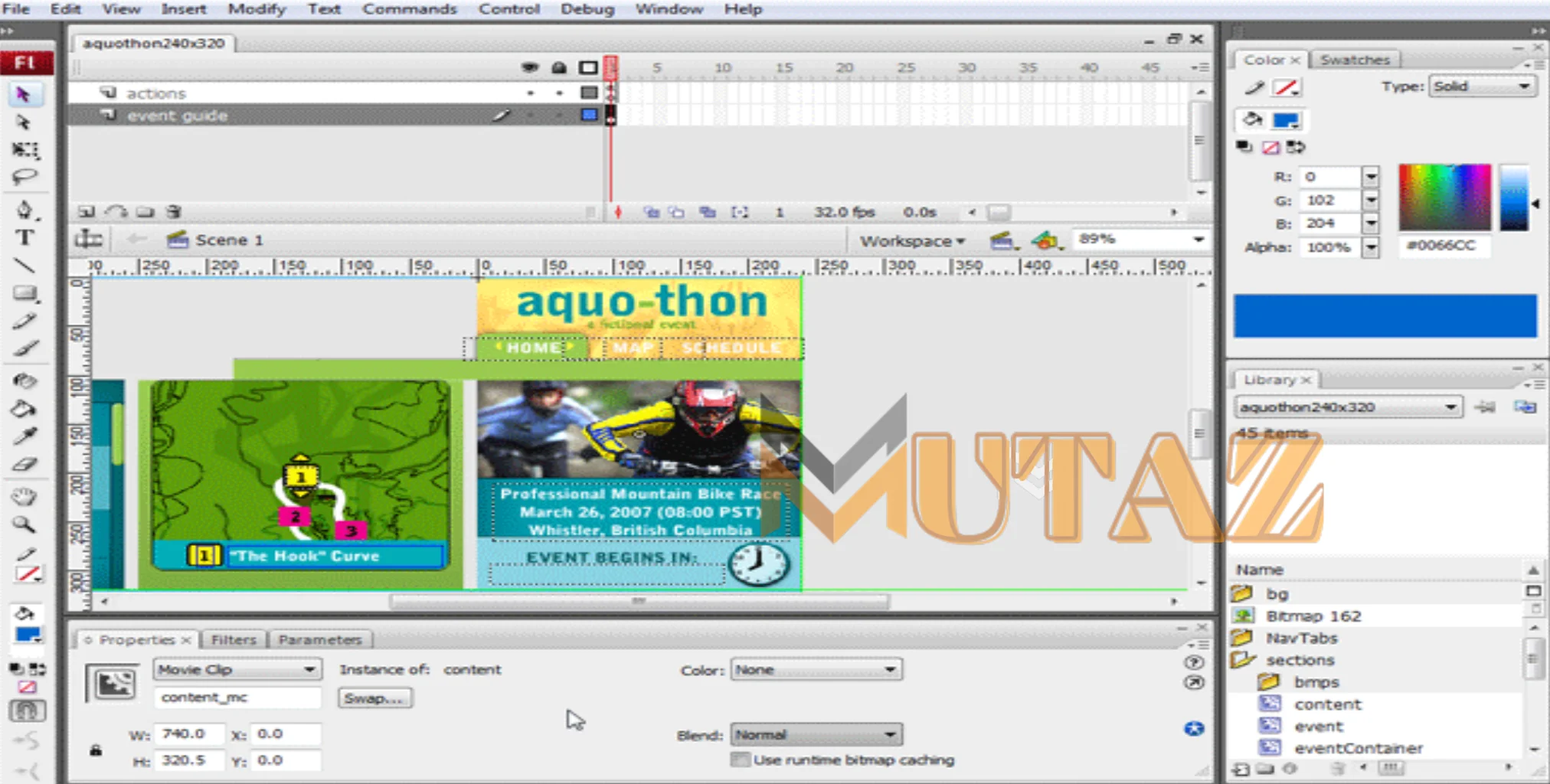1550x784 pixels.
Task: Toggle lock all layers padlock icon
Action: [x=559, y=67]
